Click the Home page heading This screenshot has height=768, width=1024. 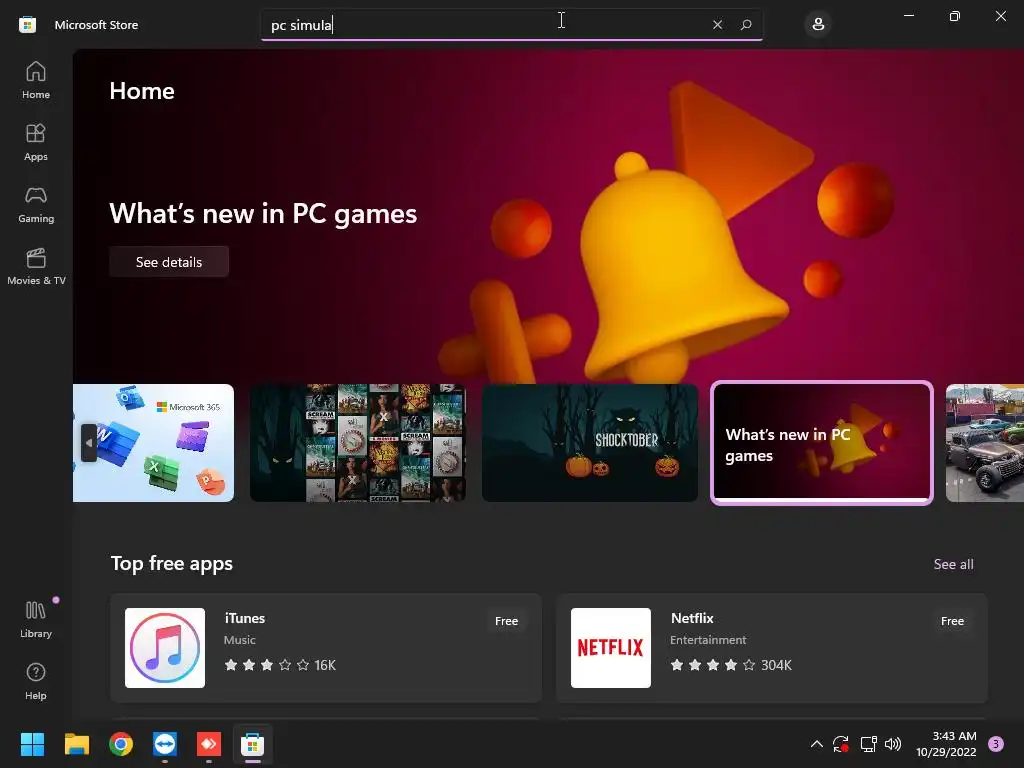[142, 91]
